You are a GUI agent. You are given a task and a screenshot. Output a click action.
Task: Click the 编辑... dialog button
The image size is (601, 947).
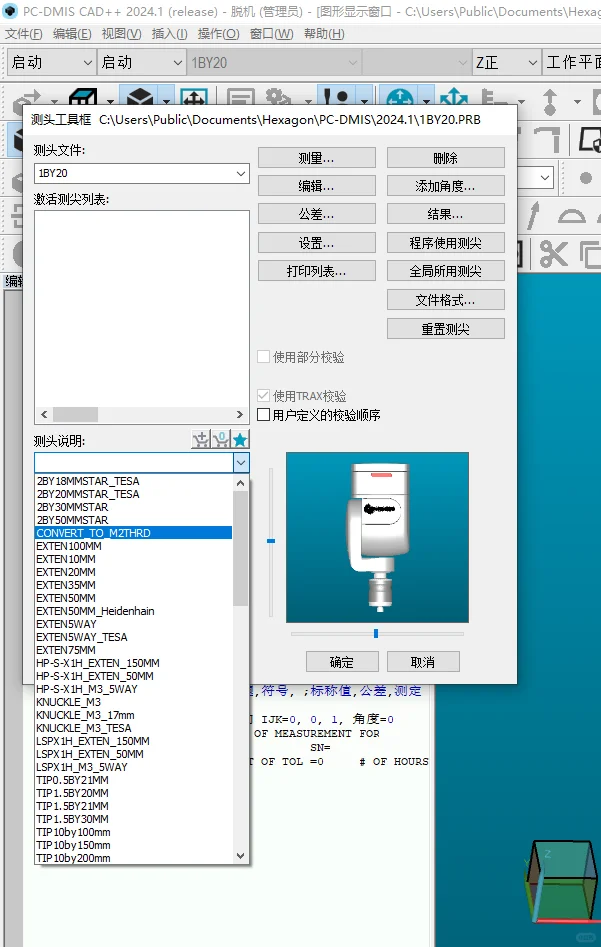[317, 186]
